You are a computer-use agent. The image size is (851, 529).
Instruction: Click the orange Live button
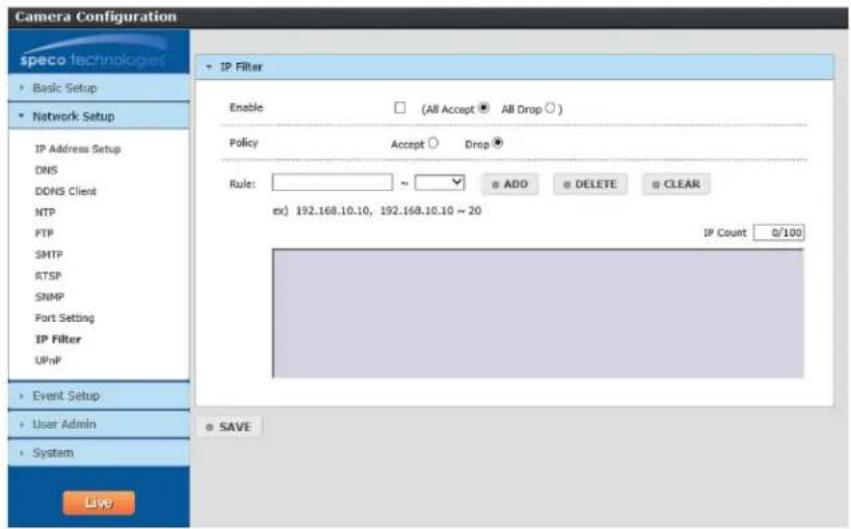99,502
